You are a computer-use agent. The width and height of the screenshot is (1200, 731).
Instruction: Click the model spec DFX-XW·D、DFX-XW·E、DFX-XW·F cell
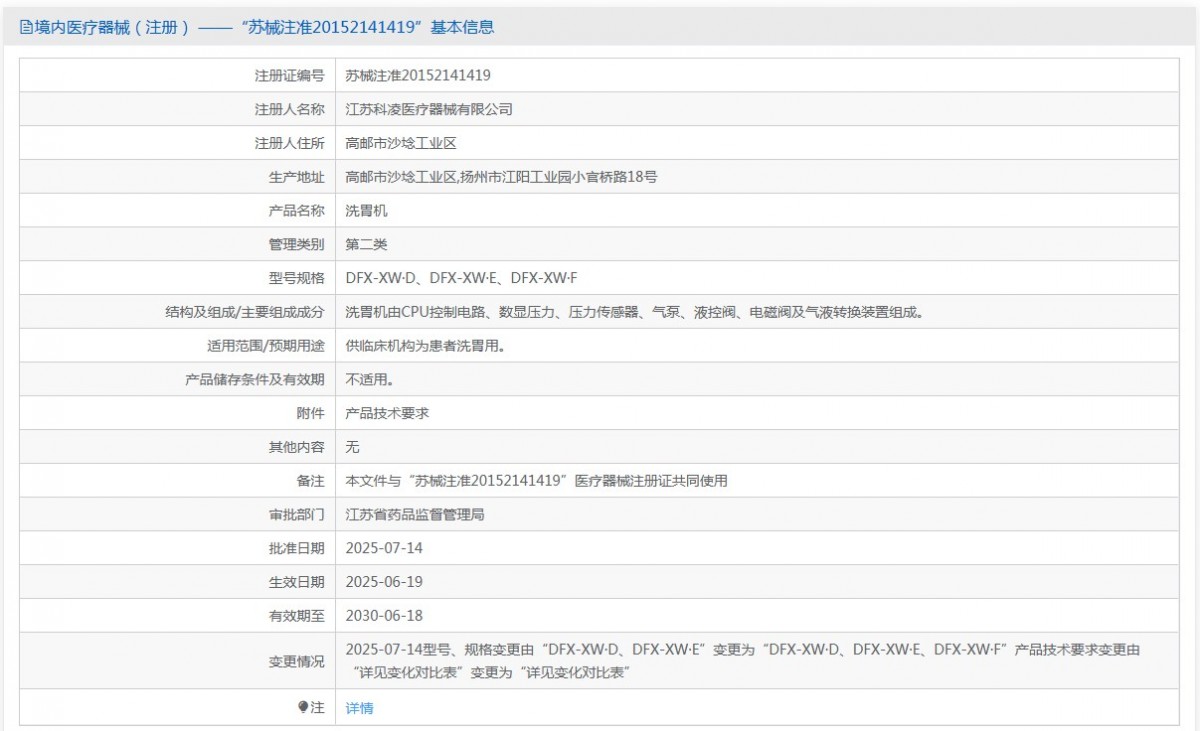tap(461, 278)
